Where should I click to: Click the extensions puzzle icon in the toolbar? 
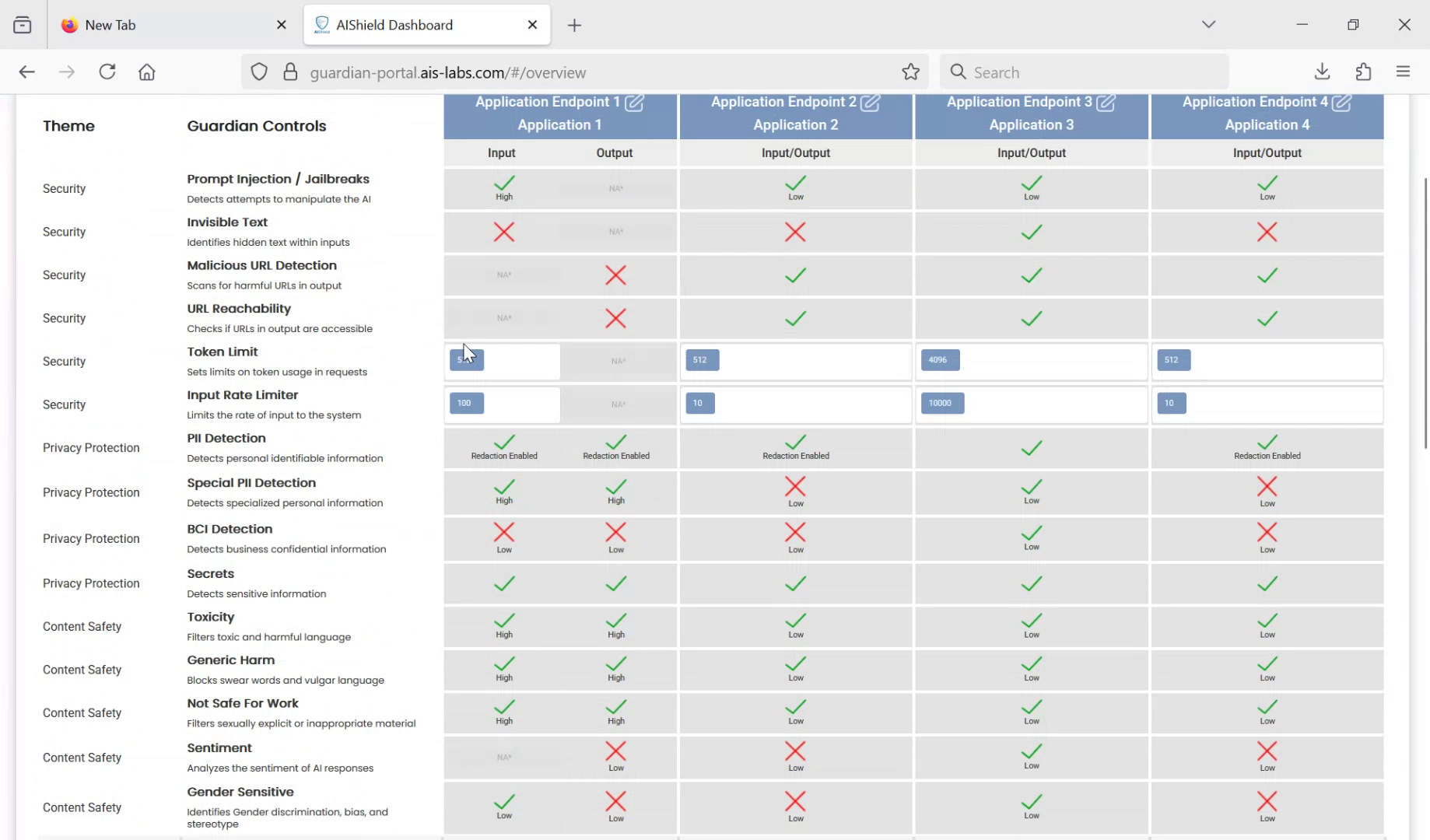1363,72
